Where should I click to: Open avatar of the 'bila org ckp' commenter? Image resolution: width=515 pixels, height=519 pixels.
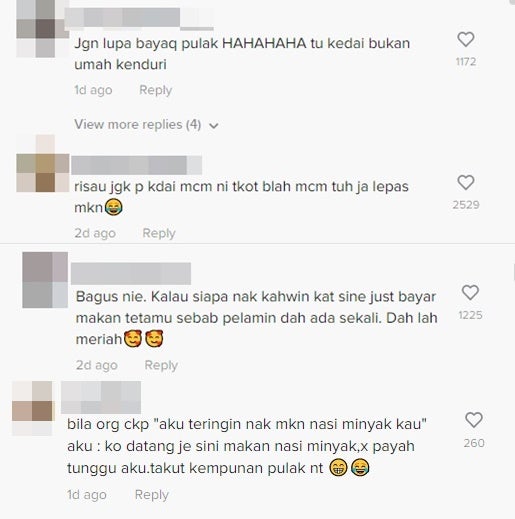tap(32, 409)
